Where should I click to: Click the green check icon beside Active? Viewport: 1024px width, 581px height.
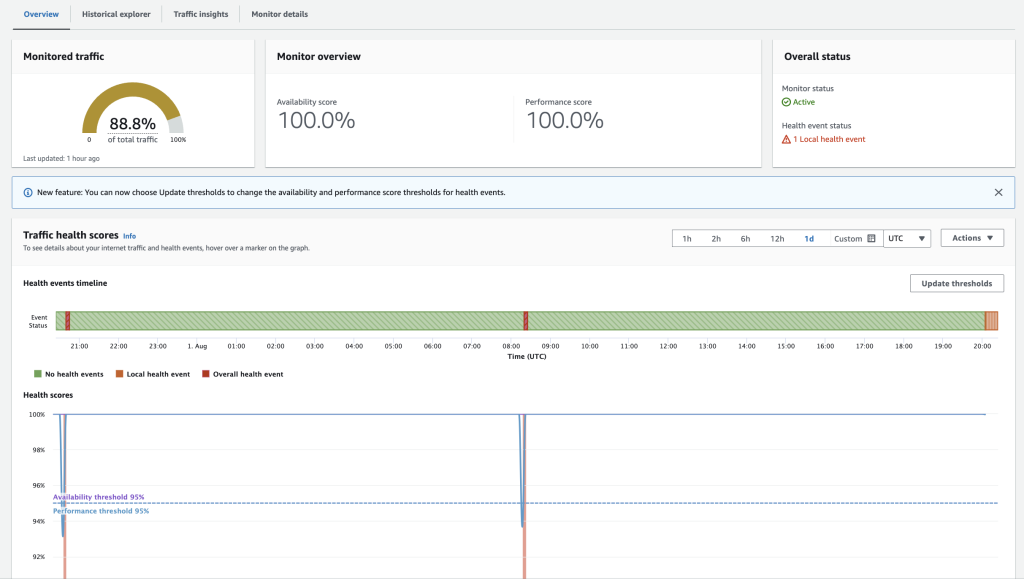click(x=786, y=99)
